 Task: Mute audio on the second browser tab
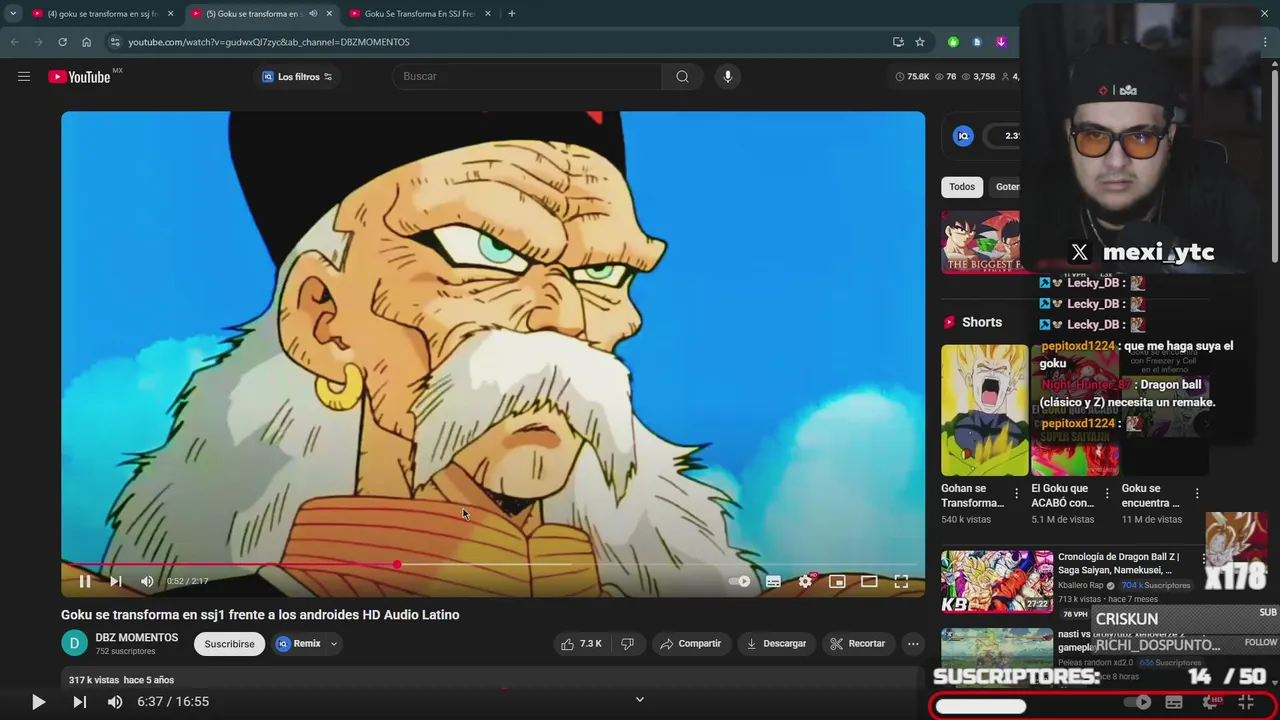click(313, 14)
